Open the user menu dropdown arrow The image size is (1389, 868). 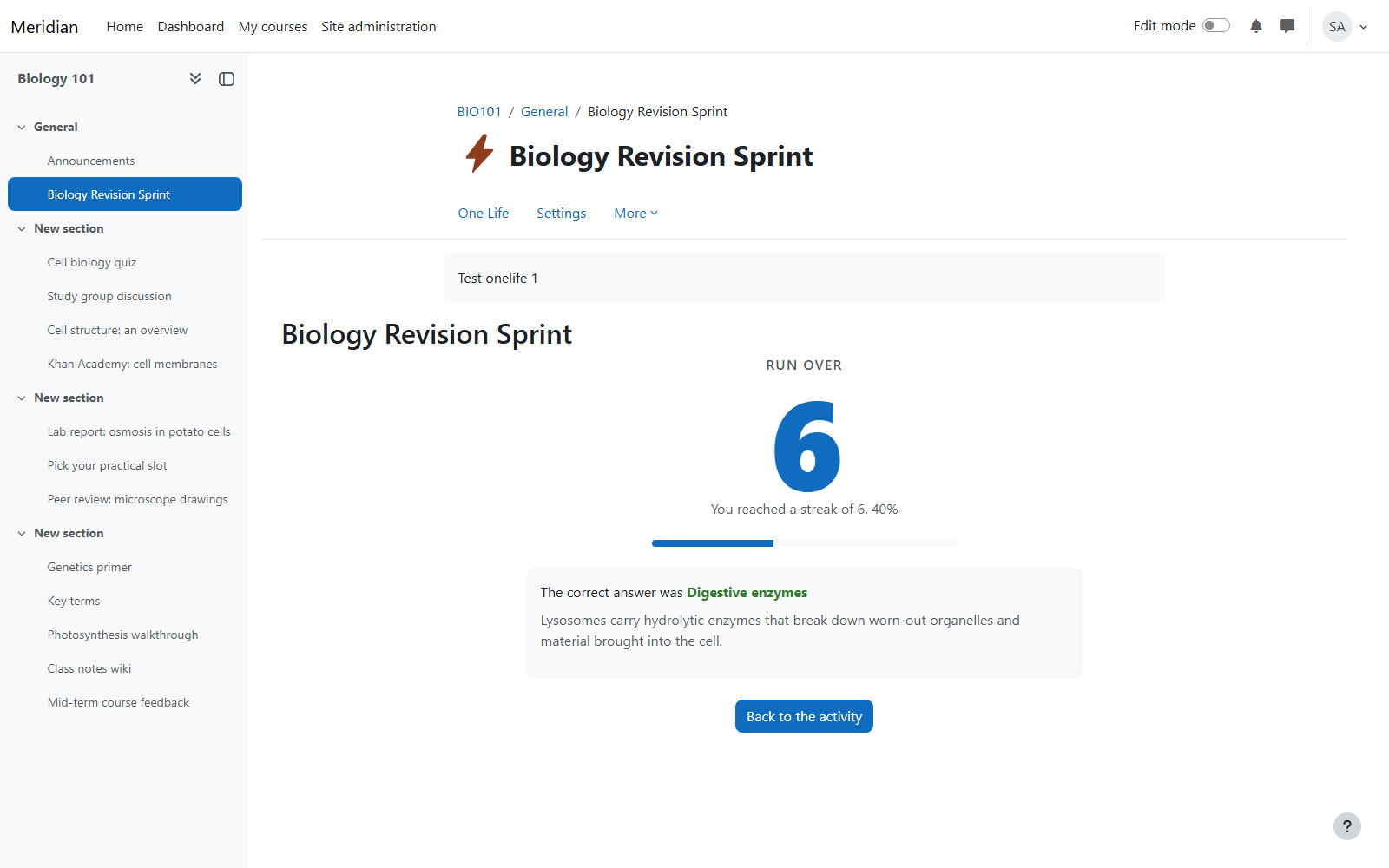[1364, 27]
